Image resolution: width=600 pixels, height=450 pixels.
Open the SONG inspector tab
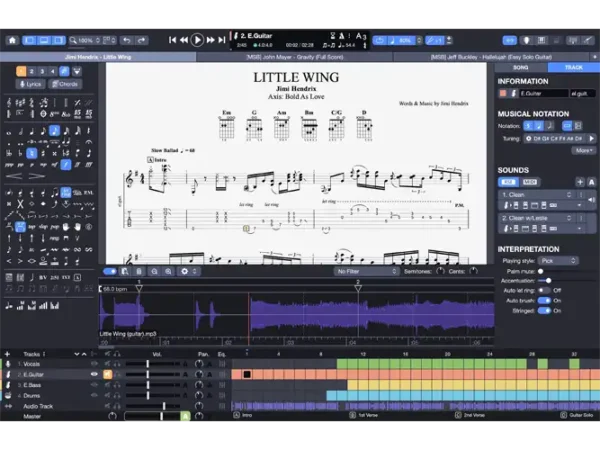coord(521,67)
